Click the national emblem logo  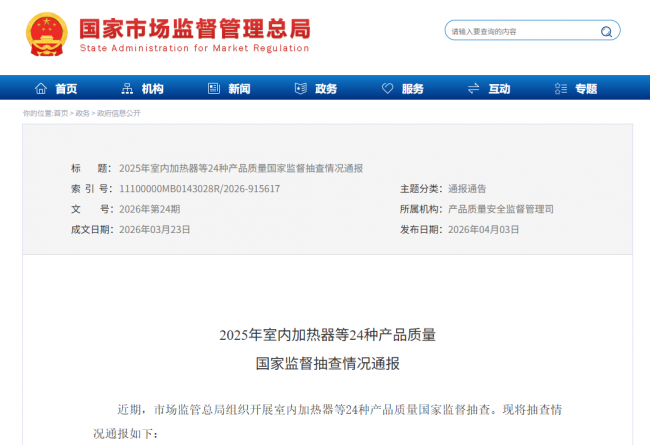(46, 34)
